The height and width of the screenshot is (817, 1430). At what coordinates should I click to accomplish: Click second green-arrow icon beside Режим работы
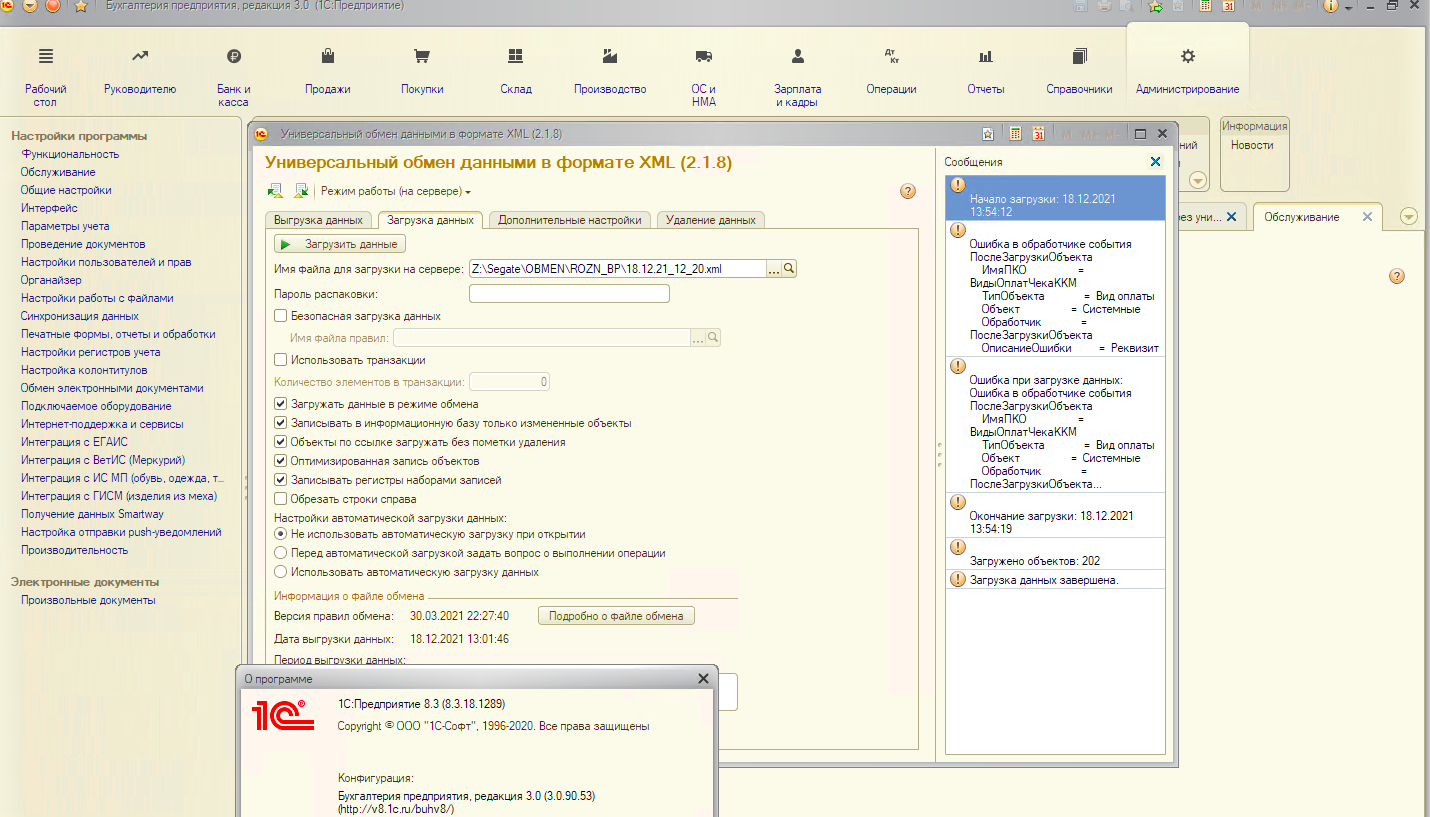pos(300,190)
